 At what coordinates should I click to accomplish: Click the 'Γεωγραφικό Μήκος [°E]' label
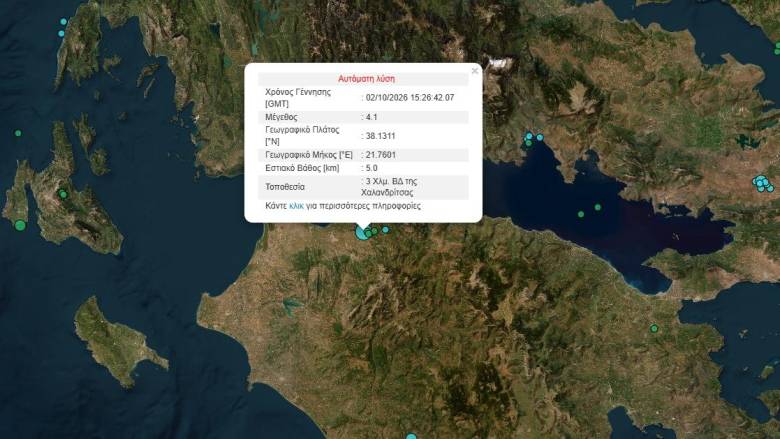[309, 155]
